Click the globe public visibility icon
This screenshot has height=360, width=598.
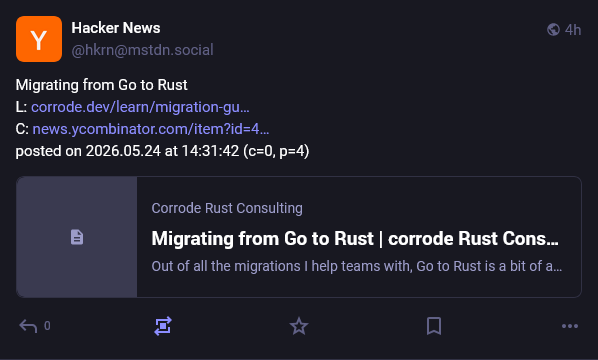pos(553,29)
